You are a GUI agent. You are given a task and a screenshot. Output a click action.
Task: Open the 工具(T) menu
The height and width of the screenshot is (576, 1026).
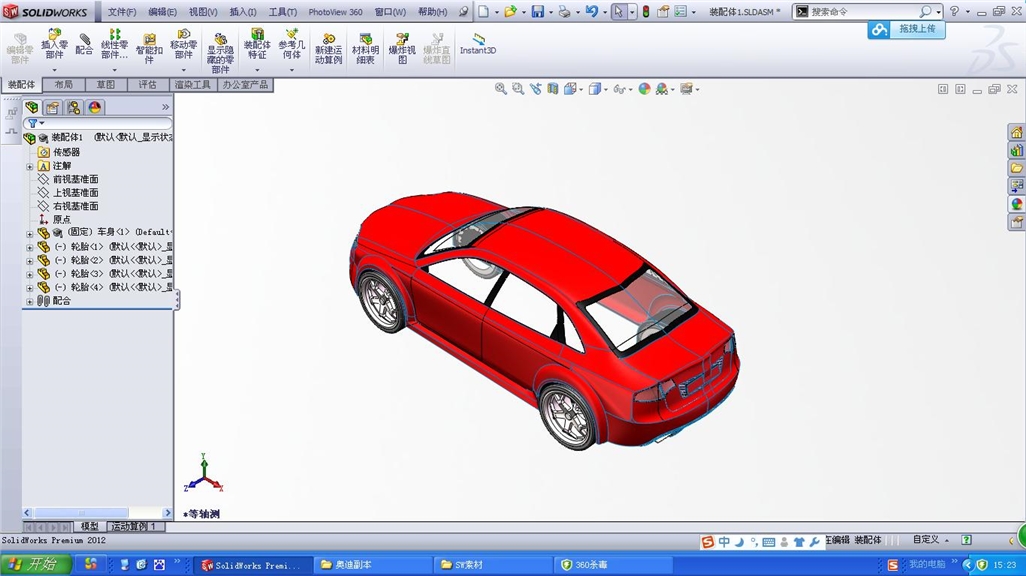283,12
